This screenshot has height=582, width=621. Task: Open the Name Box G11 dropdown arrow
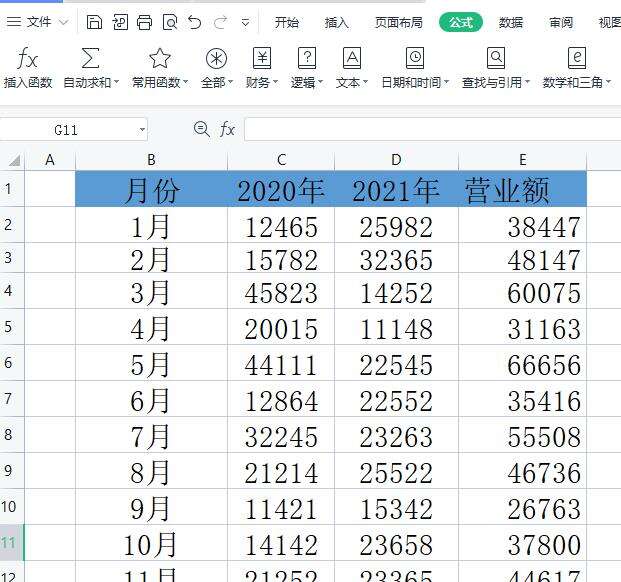tap(142, 129)
